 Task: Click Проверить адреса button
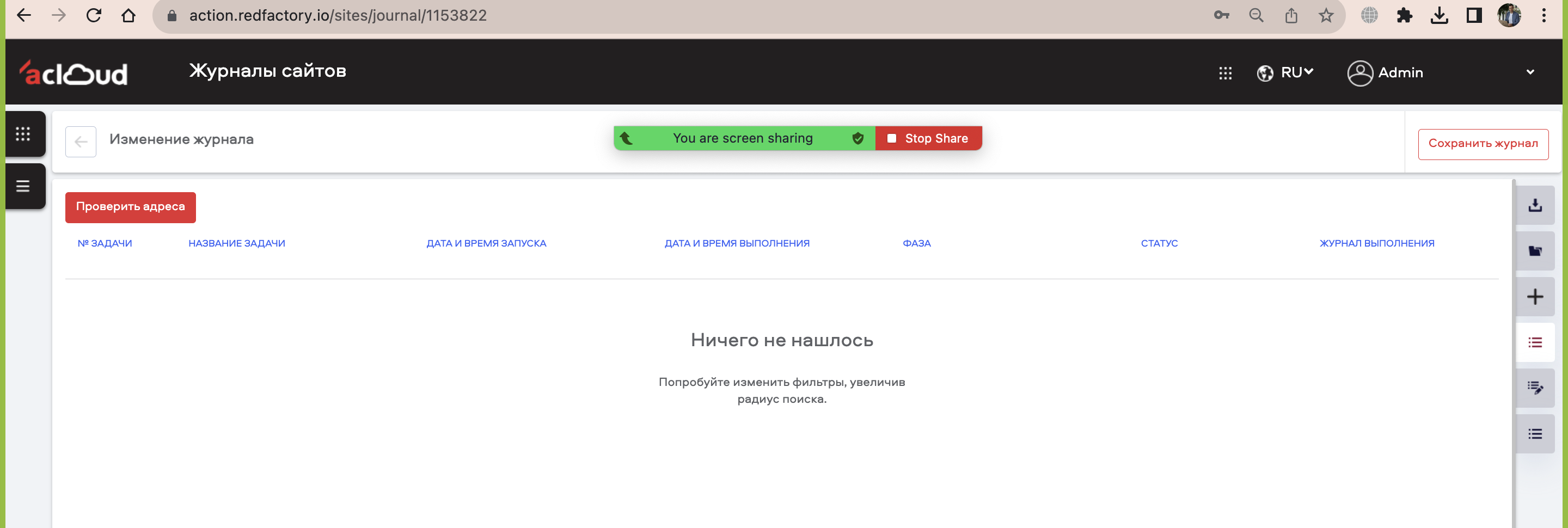[x=130, y=207]
